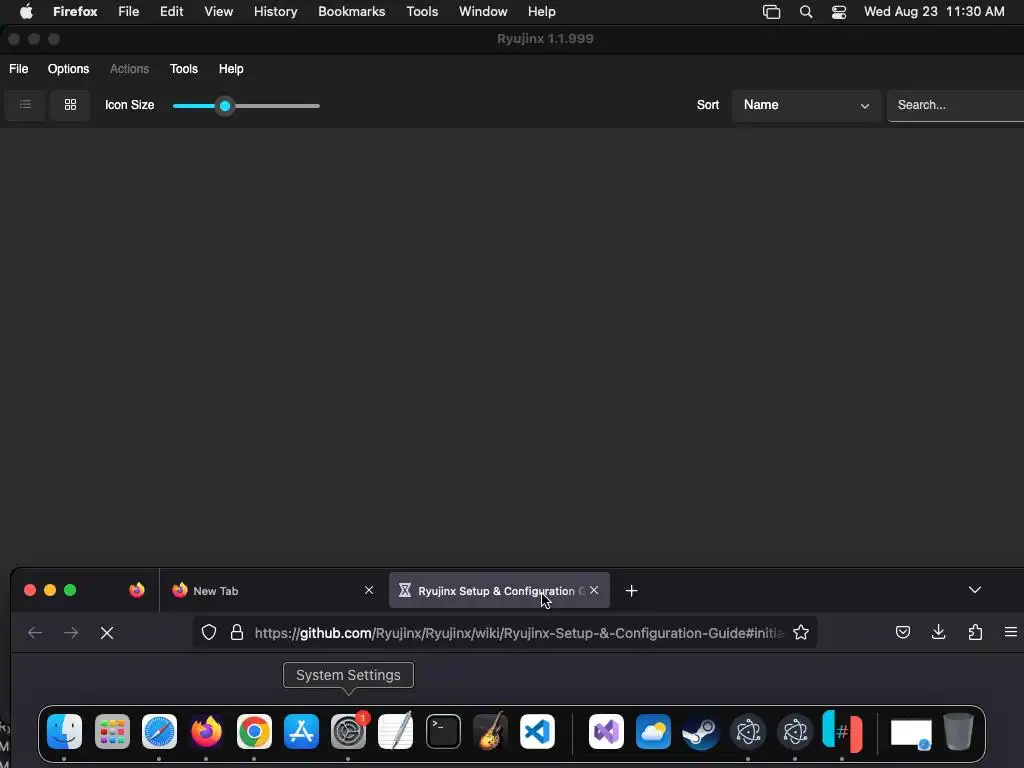Open Spotlight search magnifier

tap(806, 12)
